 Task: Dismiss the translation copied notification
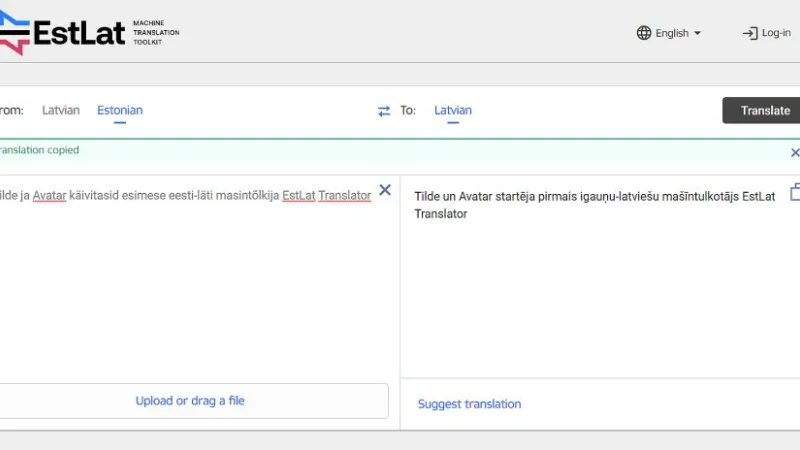coord(795,153)
